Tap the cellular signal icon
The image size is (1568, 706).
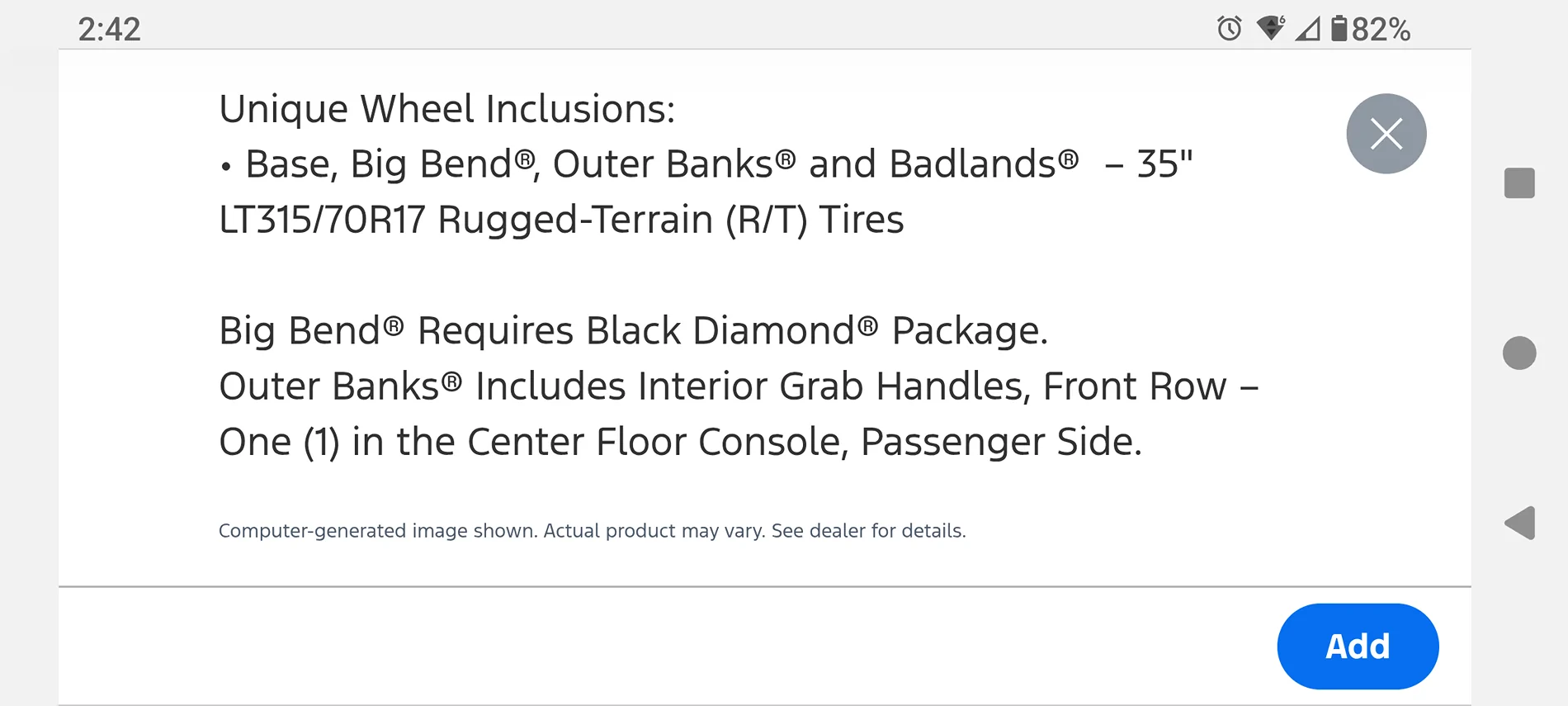coord(1307,29)
